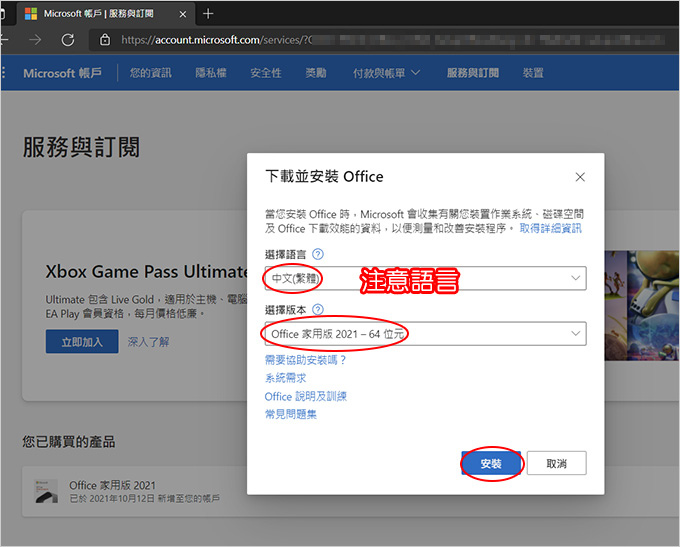Open the 隱私權 menu item
680x547 pixels.
211,73
